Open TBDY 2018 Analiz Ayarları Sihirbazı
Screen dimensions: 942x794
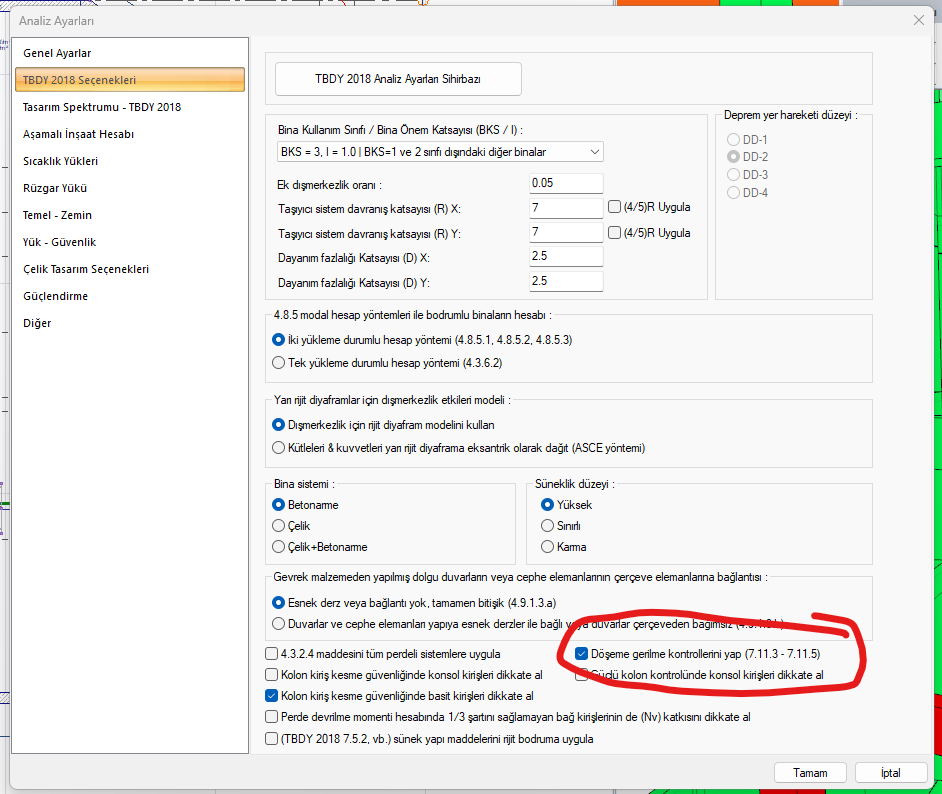[x=398, y=78]
